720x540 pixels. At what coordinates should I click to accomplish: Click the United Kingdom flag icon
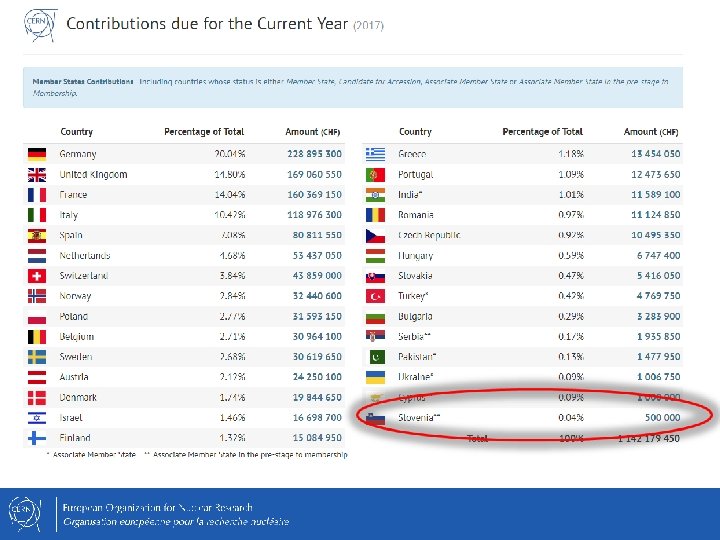(37, 174)
